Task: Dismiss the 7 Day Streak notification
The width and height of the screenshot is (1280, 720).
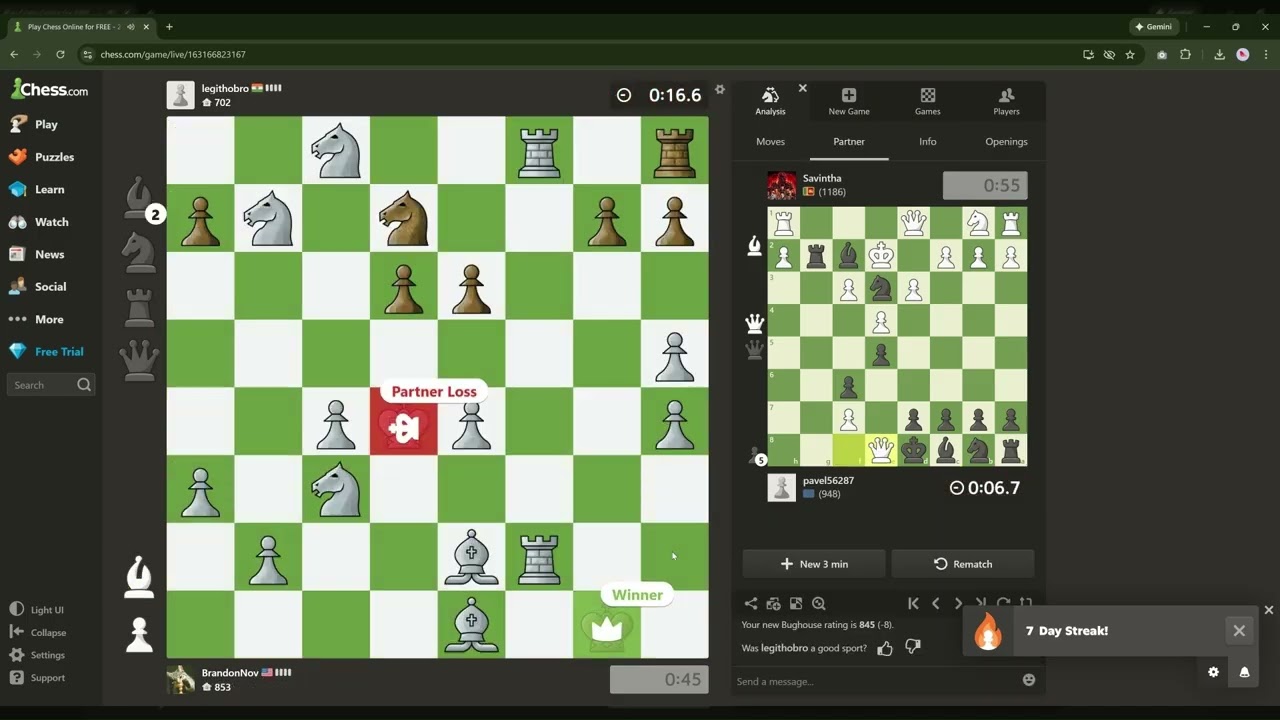Action: (1239, 631)
